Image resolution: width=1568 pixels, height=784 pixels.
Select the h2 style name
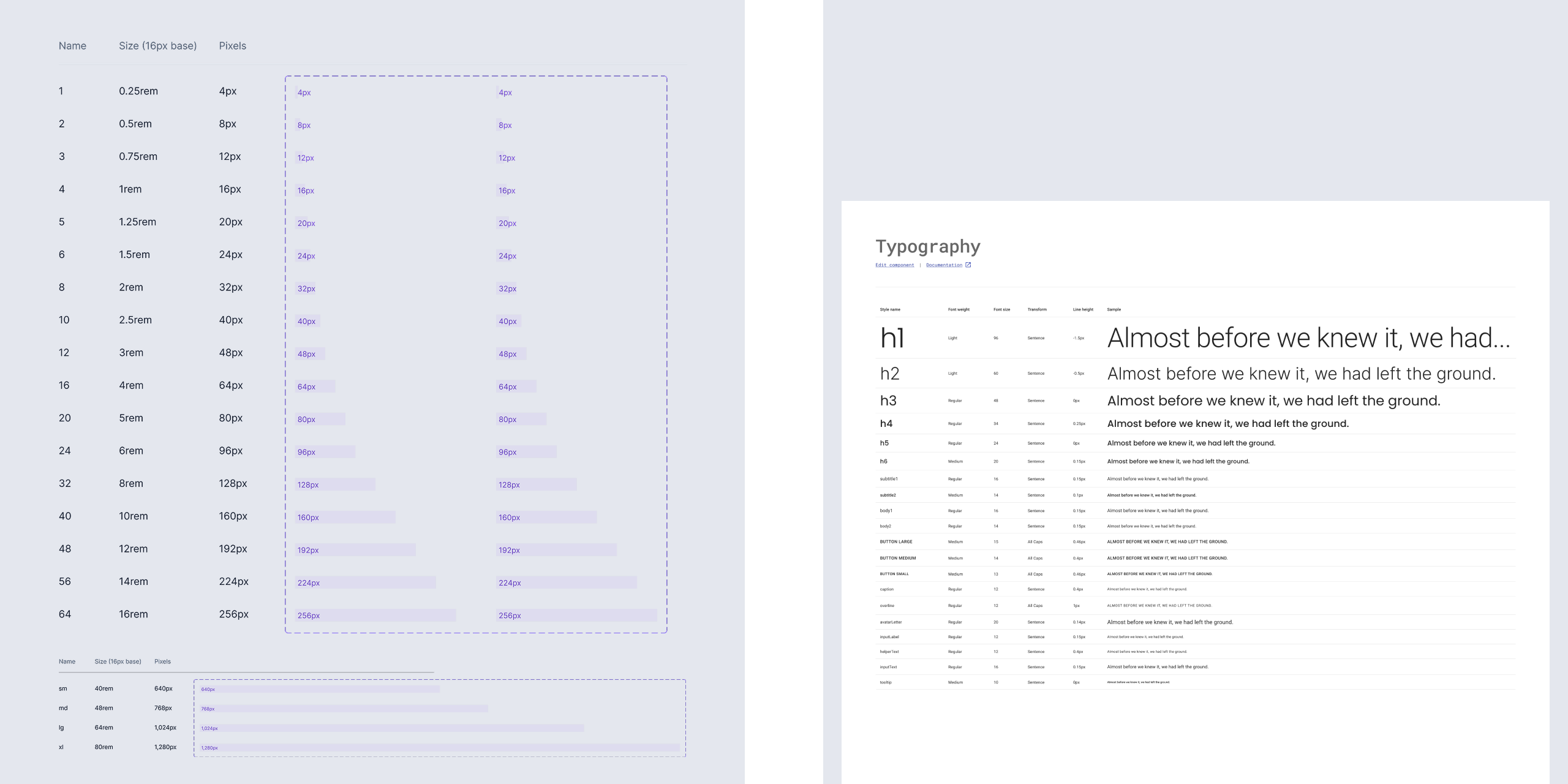[x=889, y=374]
